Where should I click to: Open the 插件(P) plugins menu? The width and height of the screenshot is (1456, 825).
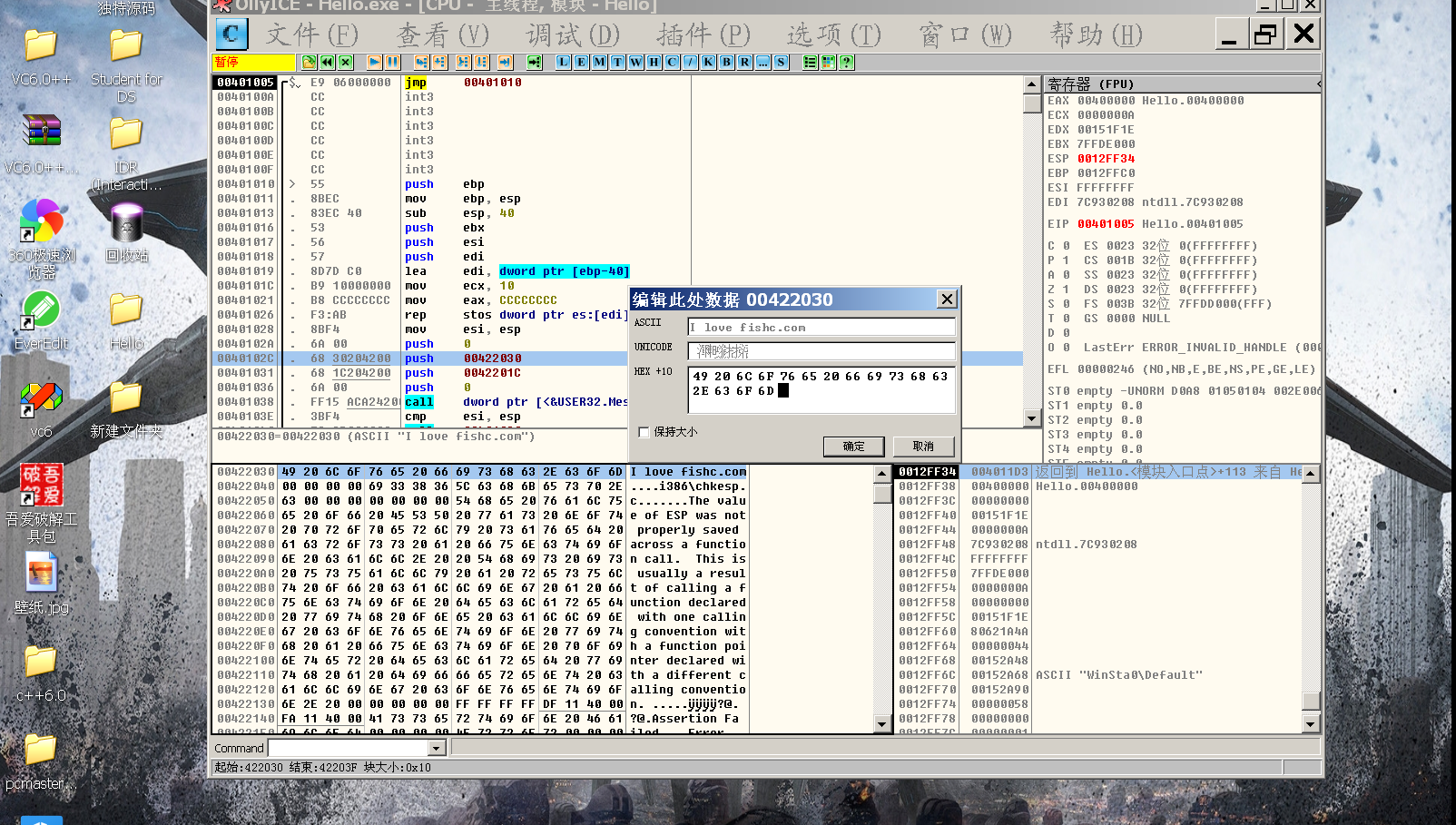[703, 35]
